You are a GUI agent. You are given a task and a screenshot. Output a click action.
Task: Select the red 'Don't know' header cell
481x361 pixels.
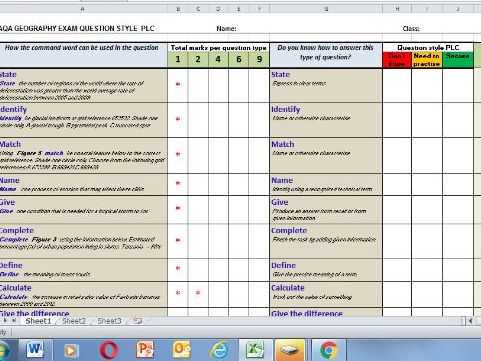point(397,60)
